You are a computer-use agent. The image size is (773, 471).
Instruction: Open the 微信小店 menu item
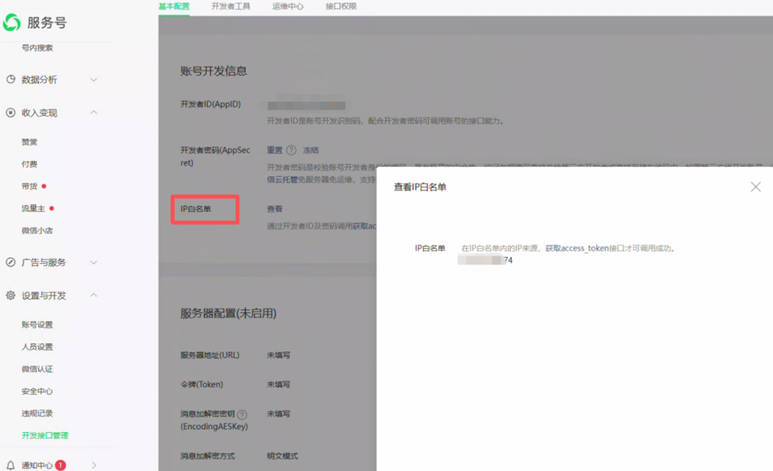click(37, 230)
